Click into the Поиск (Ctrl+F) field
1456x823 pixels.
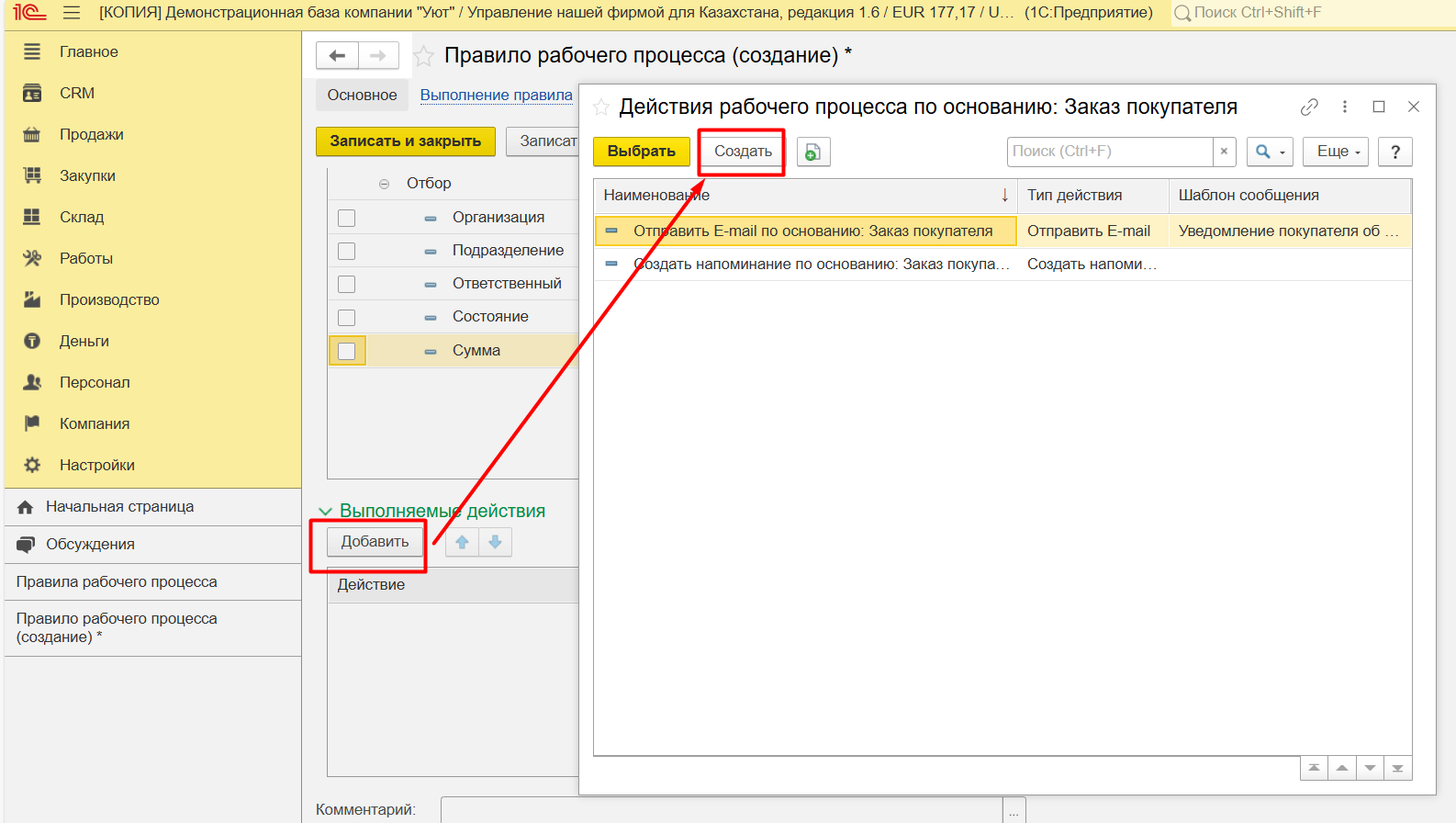point(1109,152)
